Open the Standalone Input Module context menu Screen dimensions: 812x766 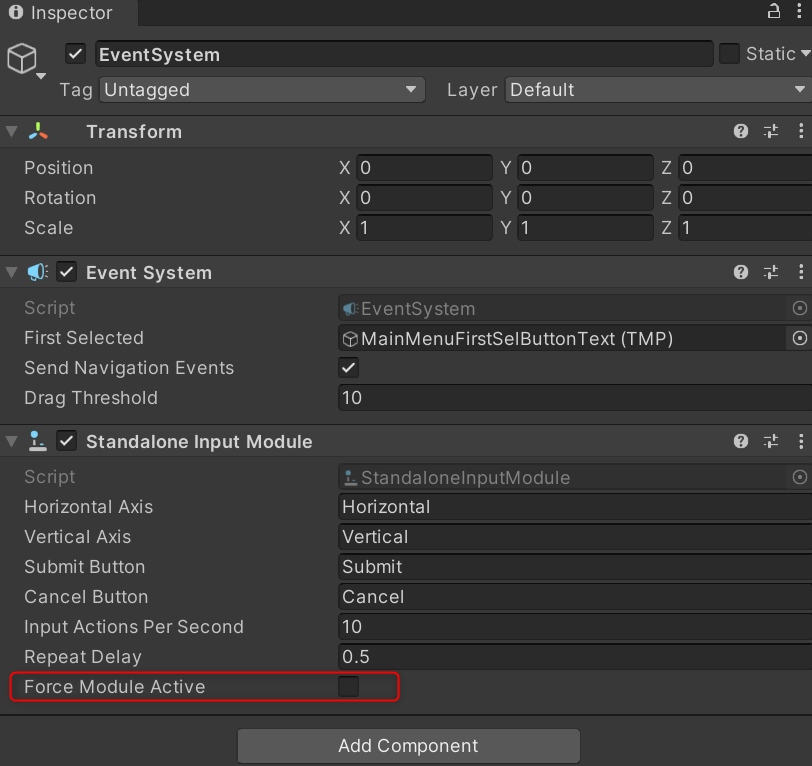[x=799, y=441]
